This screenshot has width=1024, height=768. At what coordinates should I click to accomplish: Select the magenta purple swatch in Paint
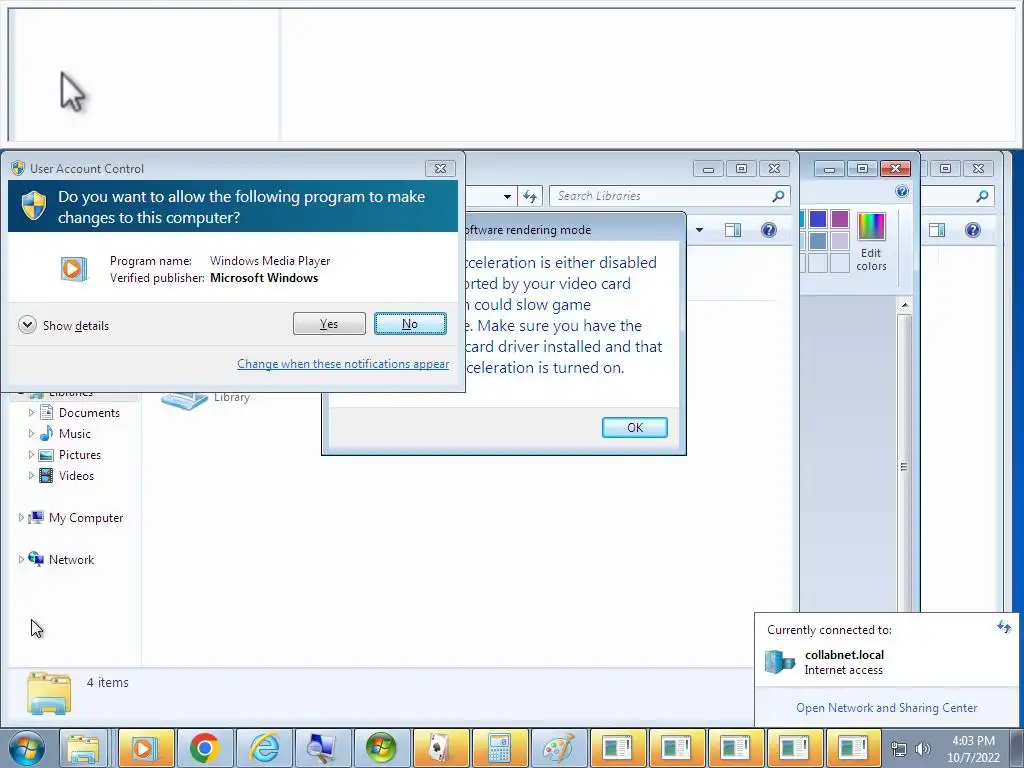point(840,219)
